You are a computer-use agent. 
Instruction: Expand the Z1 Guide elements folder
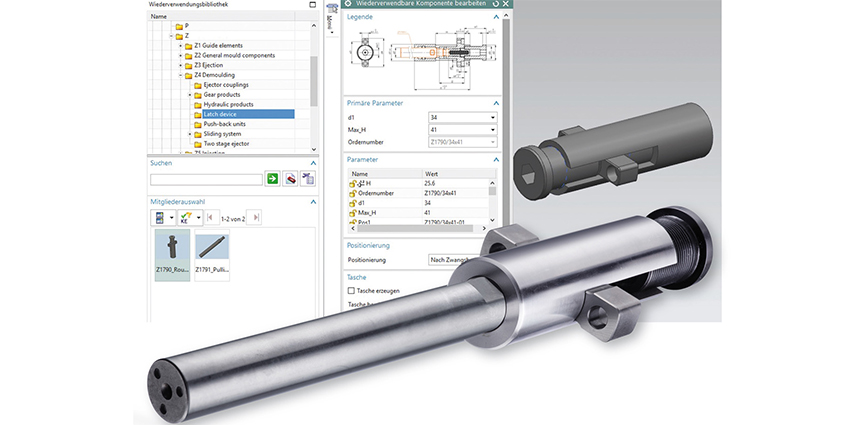pos(180,45)
